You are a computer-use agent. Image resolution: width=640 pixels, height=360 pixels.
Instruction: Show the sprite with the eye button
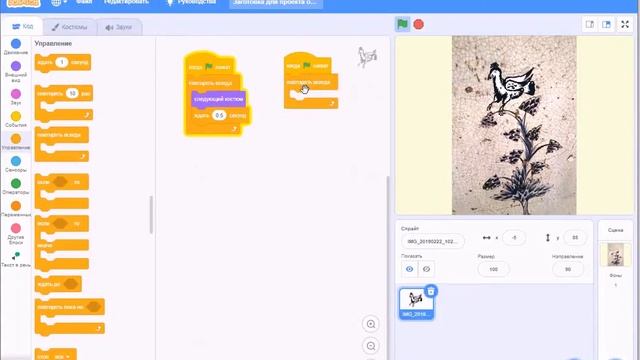click(409, 269)
